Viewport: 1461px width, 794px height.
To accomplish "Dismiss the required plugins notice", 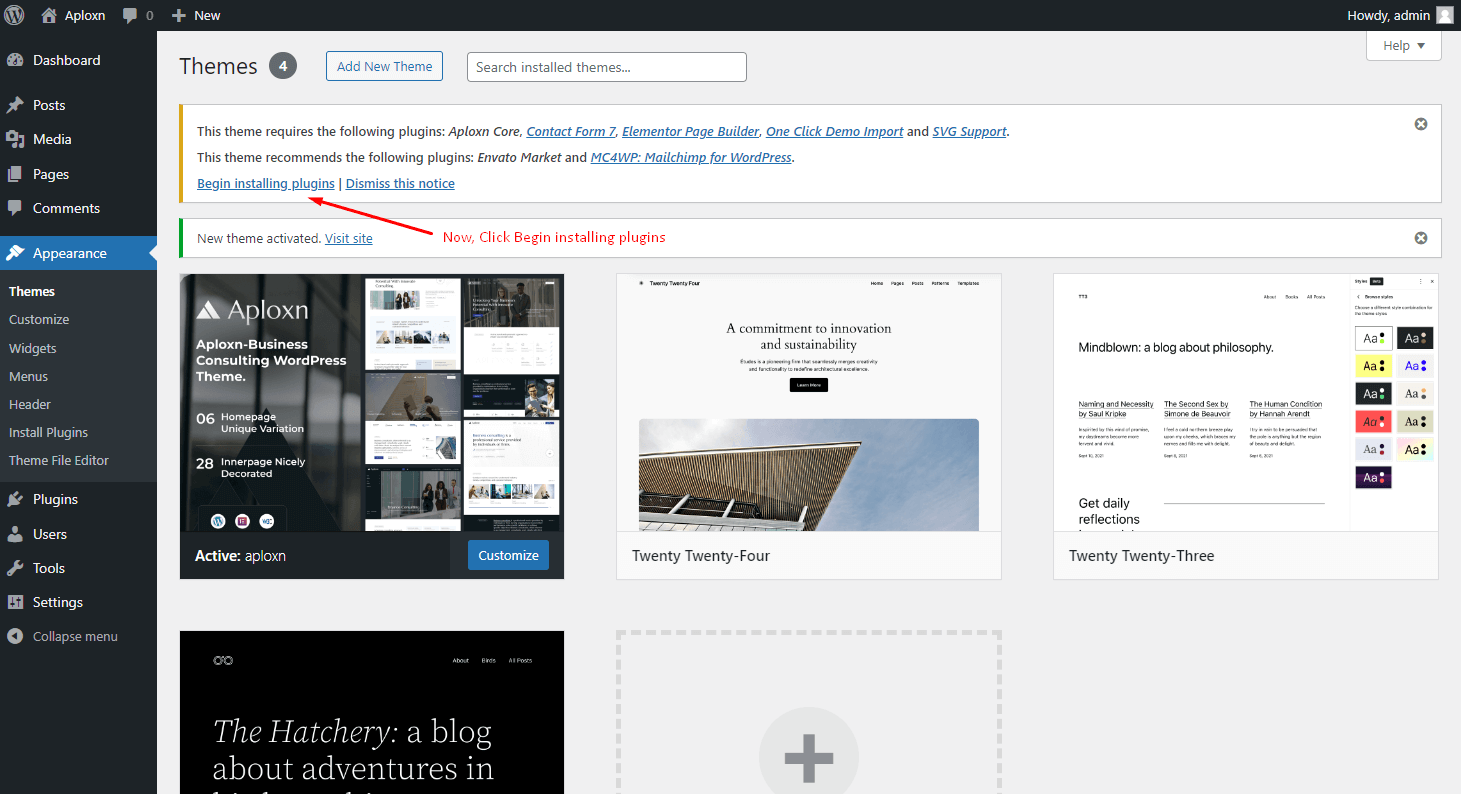I will (x=1421, y=124).
